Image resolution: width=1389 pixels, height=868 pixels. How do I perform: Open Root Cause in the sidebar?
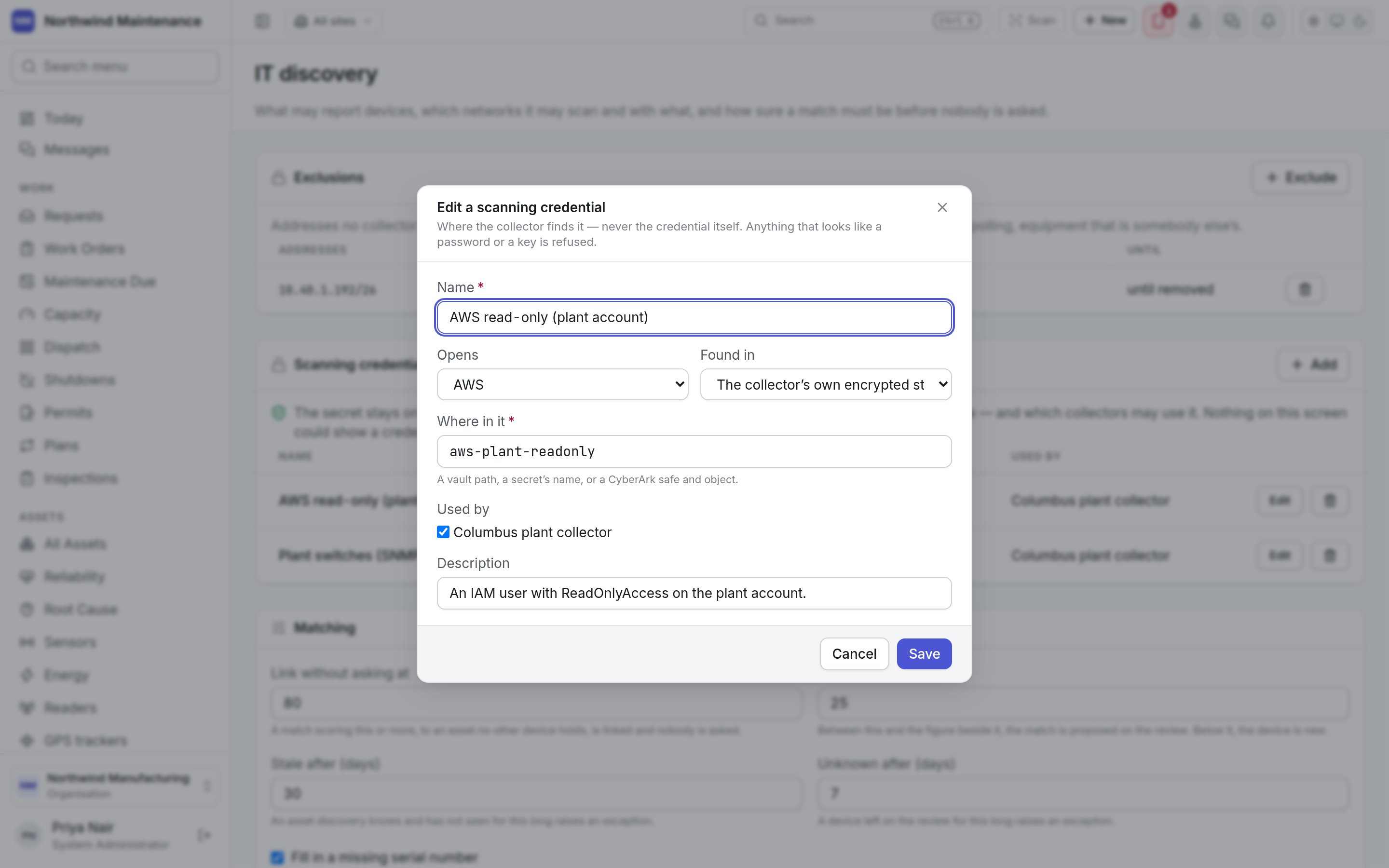point(115,610)
